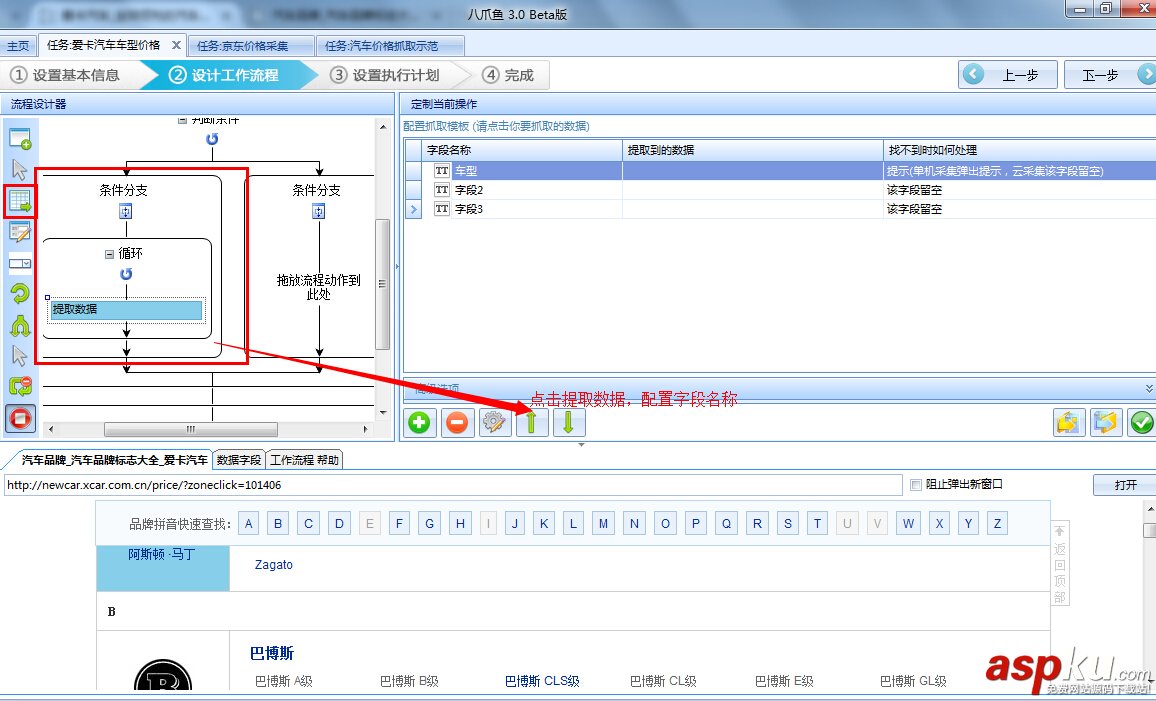Click the flow designer vertical scrollbar thumb
The image size is (1156, 701).
(382, 284)
